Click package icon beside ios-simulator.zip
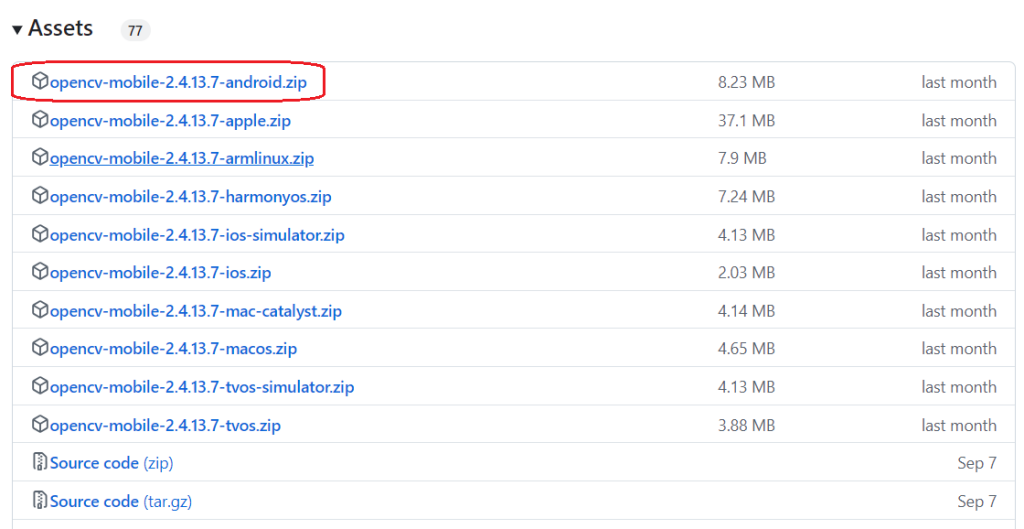 [x=40, y=234]
